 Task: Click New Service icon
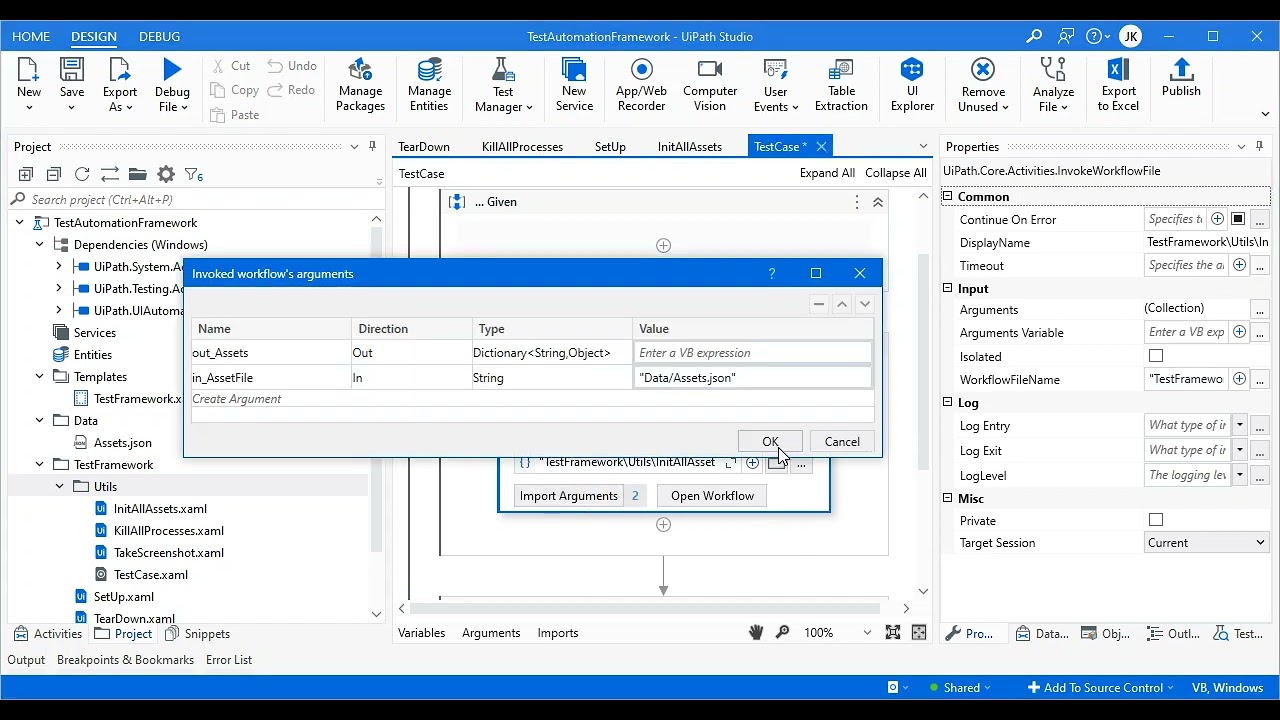click(x=574, y=71)
